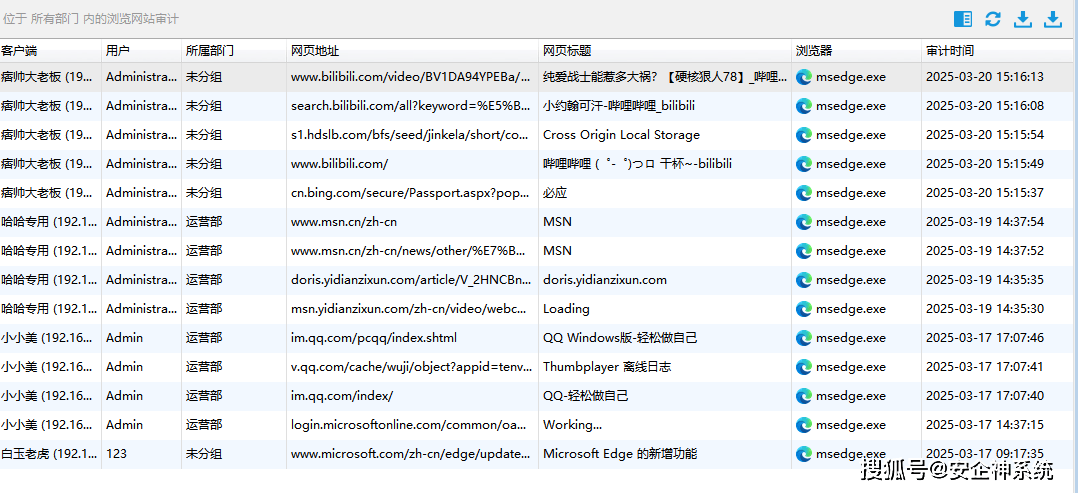
Task: Select audit time 2025-03-19 14:35:30
Action: [x=984, y=309]
